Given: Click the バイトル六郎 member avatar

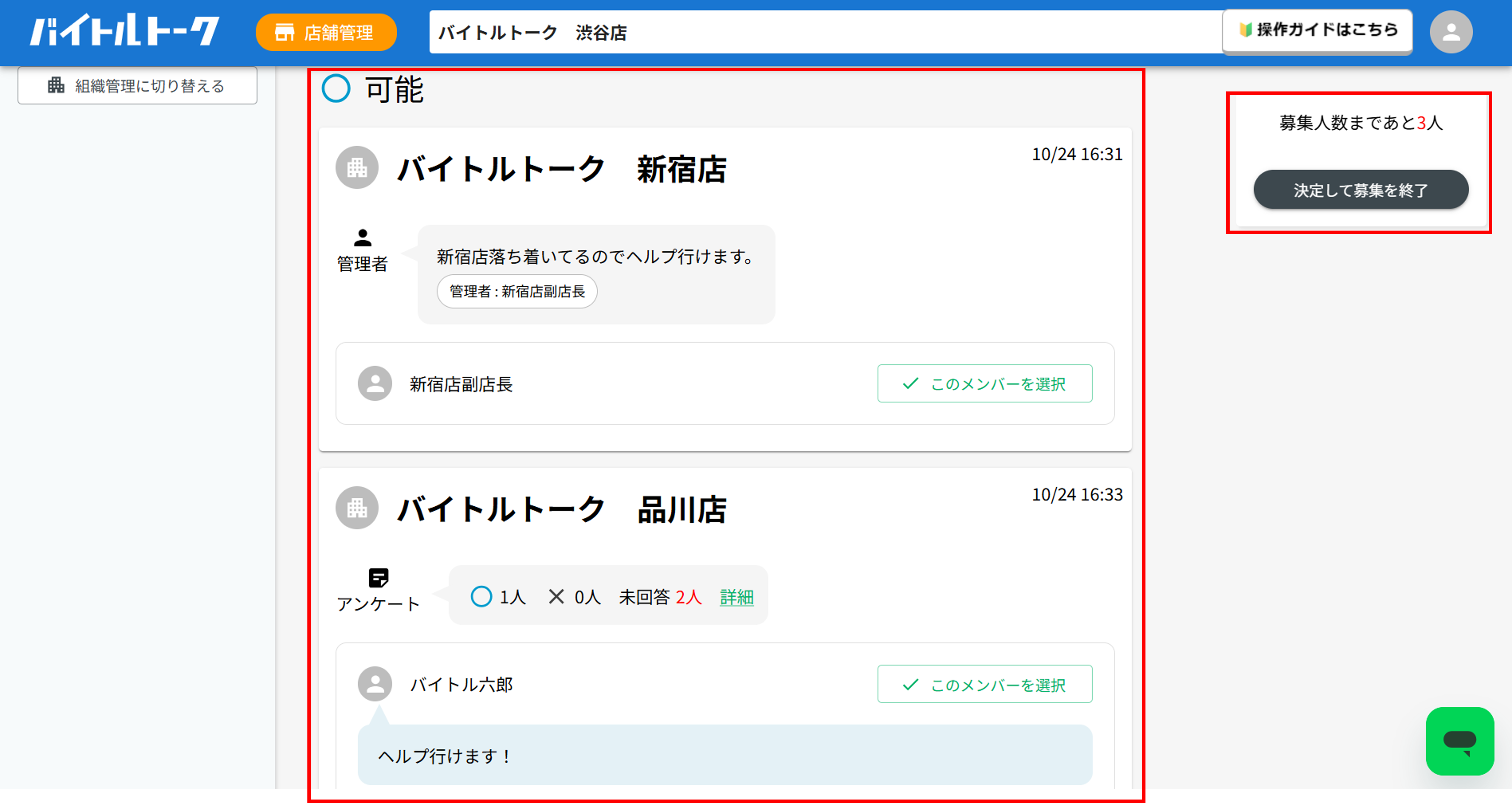Looking at the screenshot, I should 375,684.
